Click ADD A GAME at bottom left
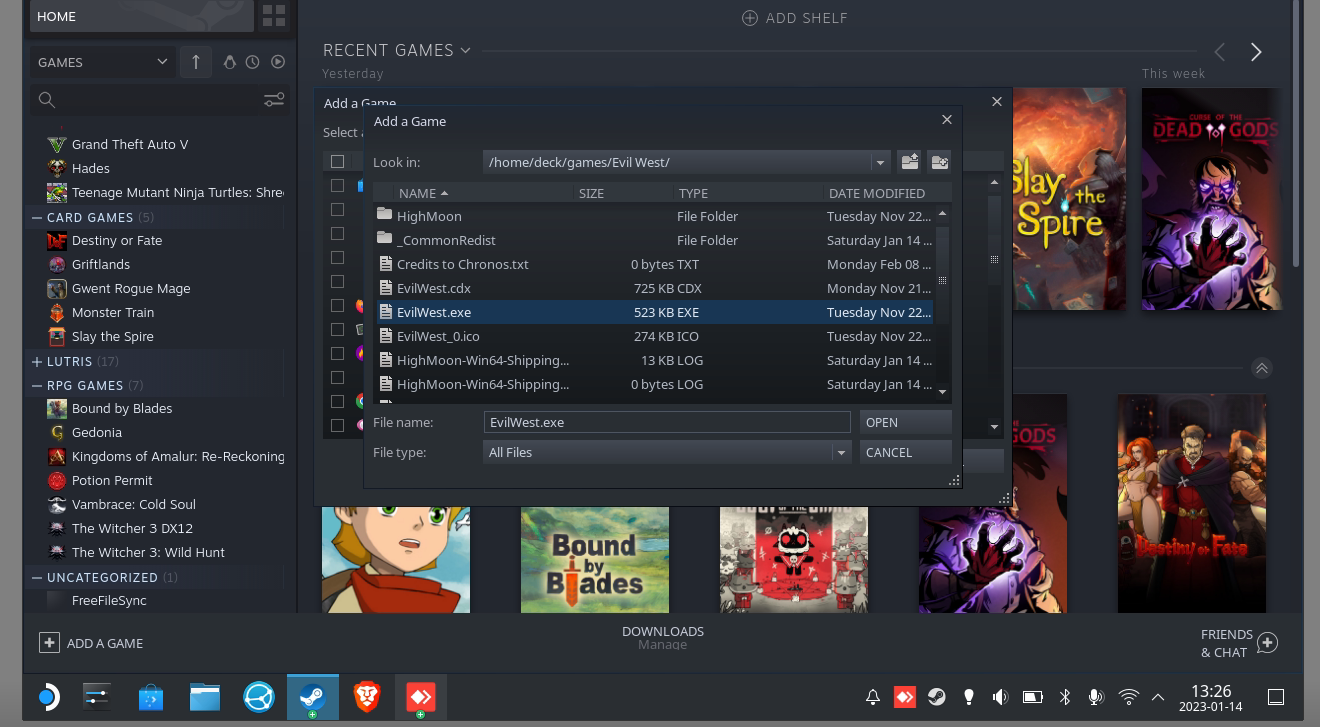The height and width of the screenshot is (727, 1320). tap(92, 643)
